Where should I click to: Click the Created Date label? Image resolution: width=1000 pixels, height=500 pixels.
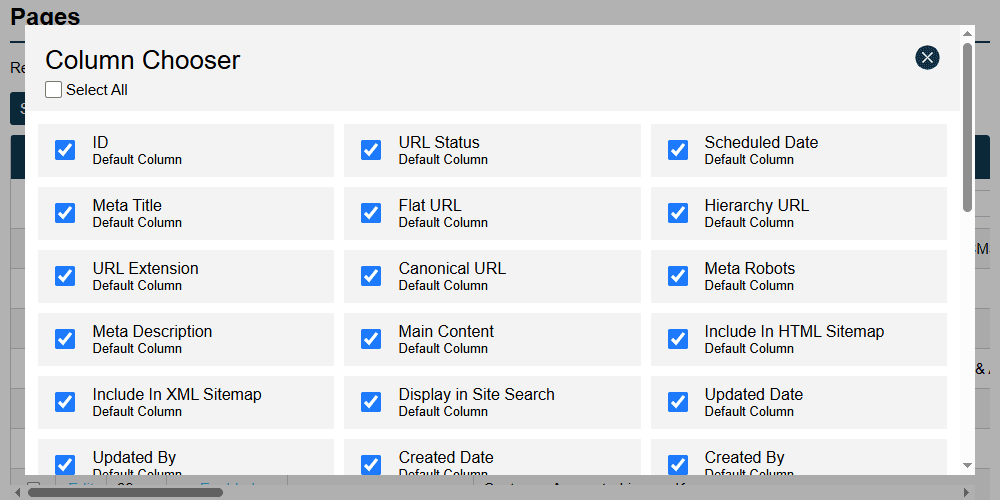tap(446, 458)
